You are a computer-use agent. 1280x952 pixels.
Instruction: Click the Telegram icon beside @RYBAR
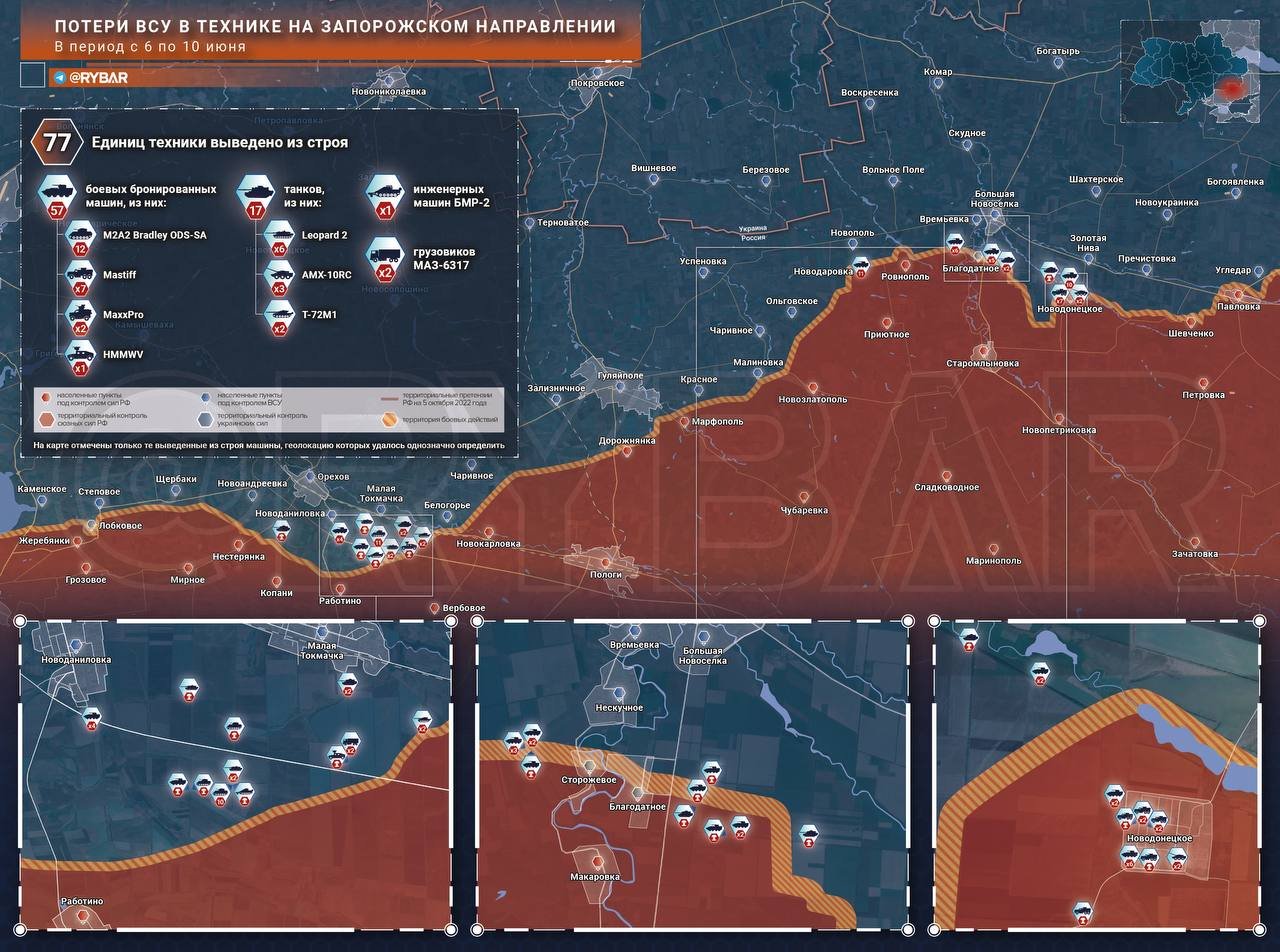pos(60,77)
